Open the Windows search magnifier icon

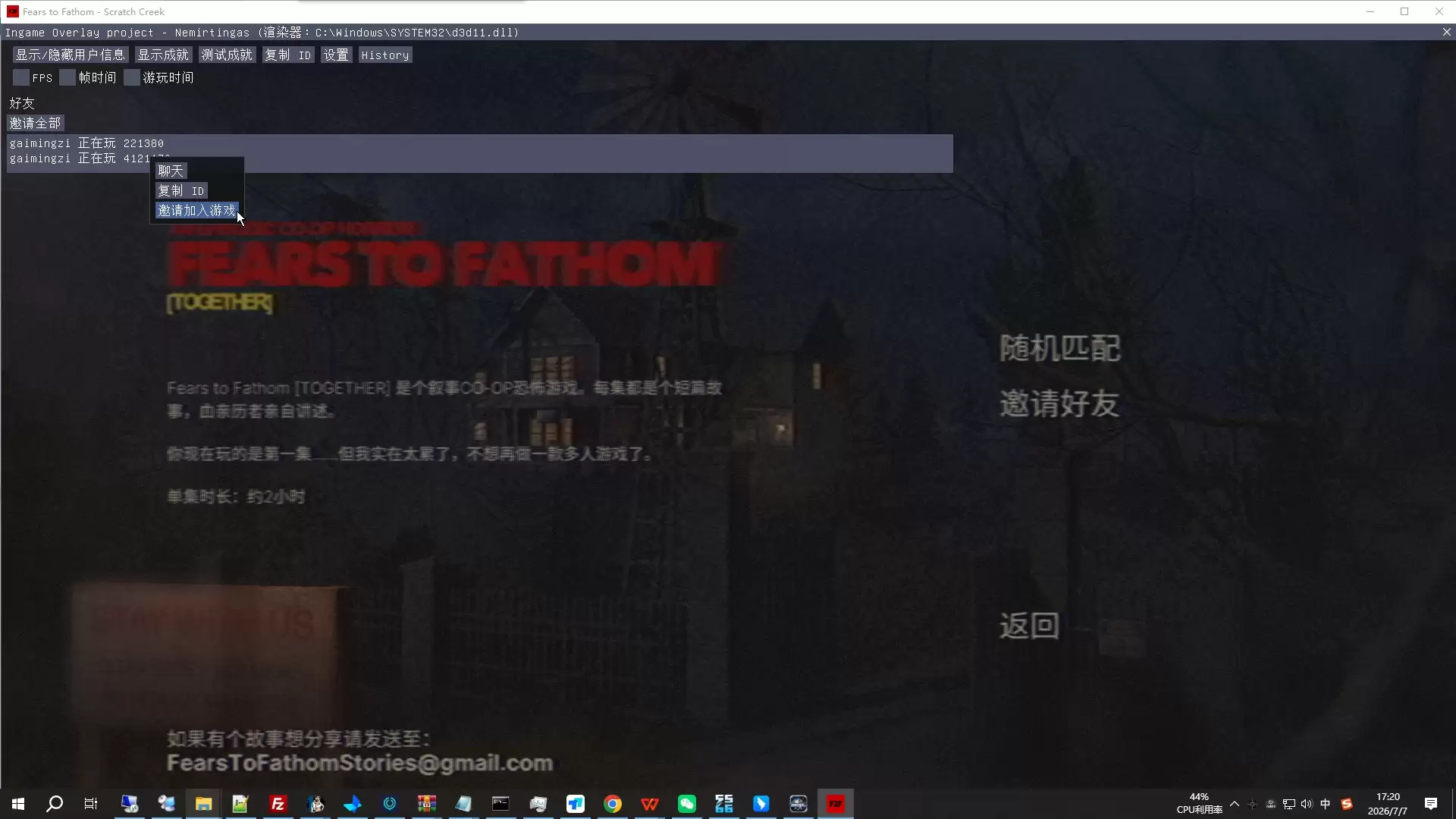pyautogui.click(x=55, y=804)
